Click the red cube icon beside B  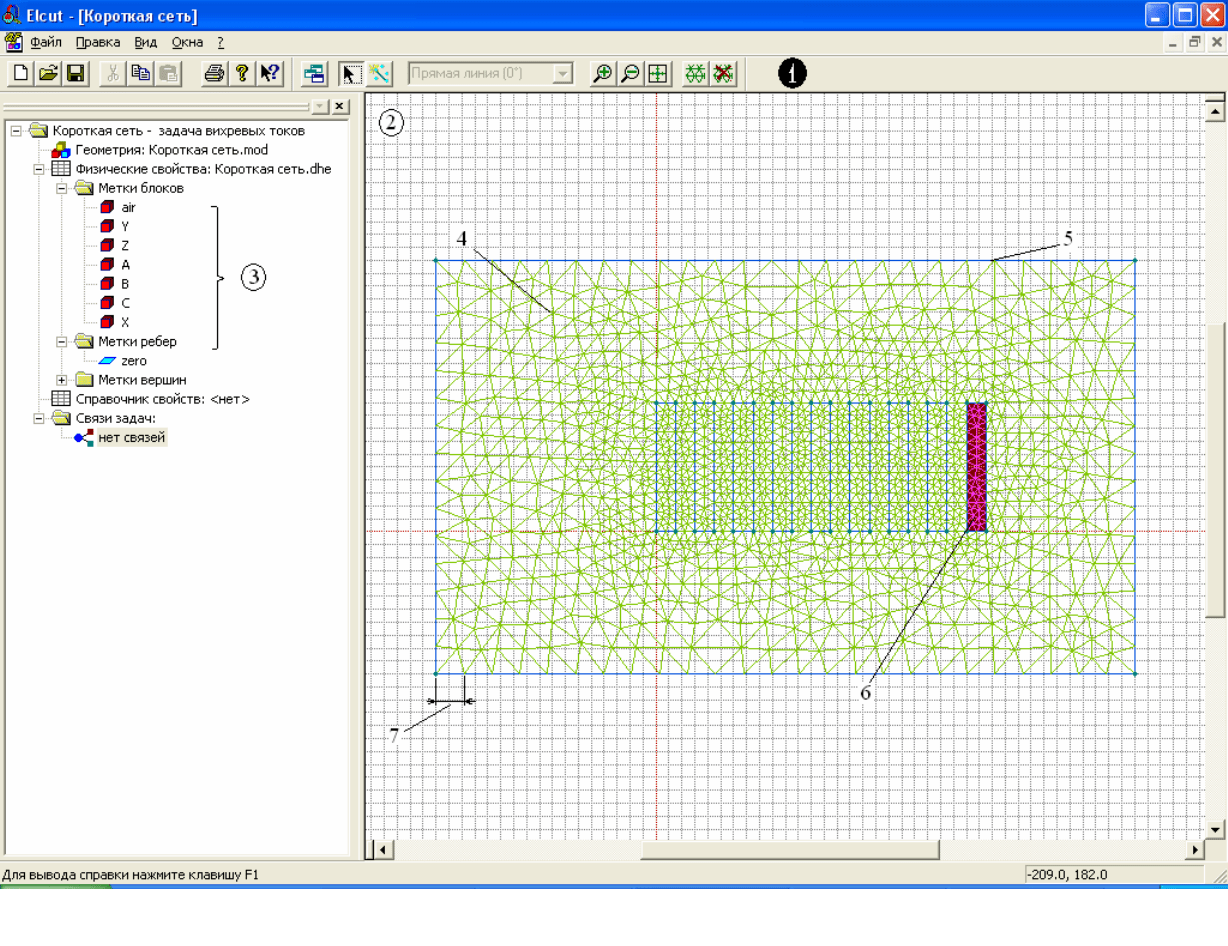point(107,283)
